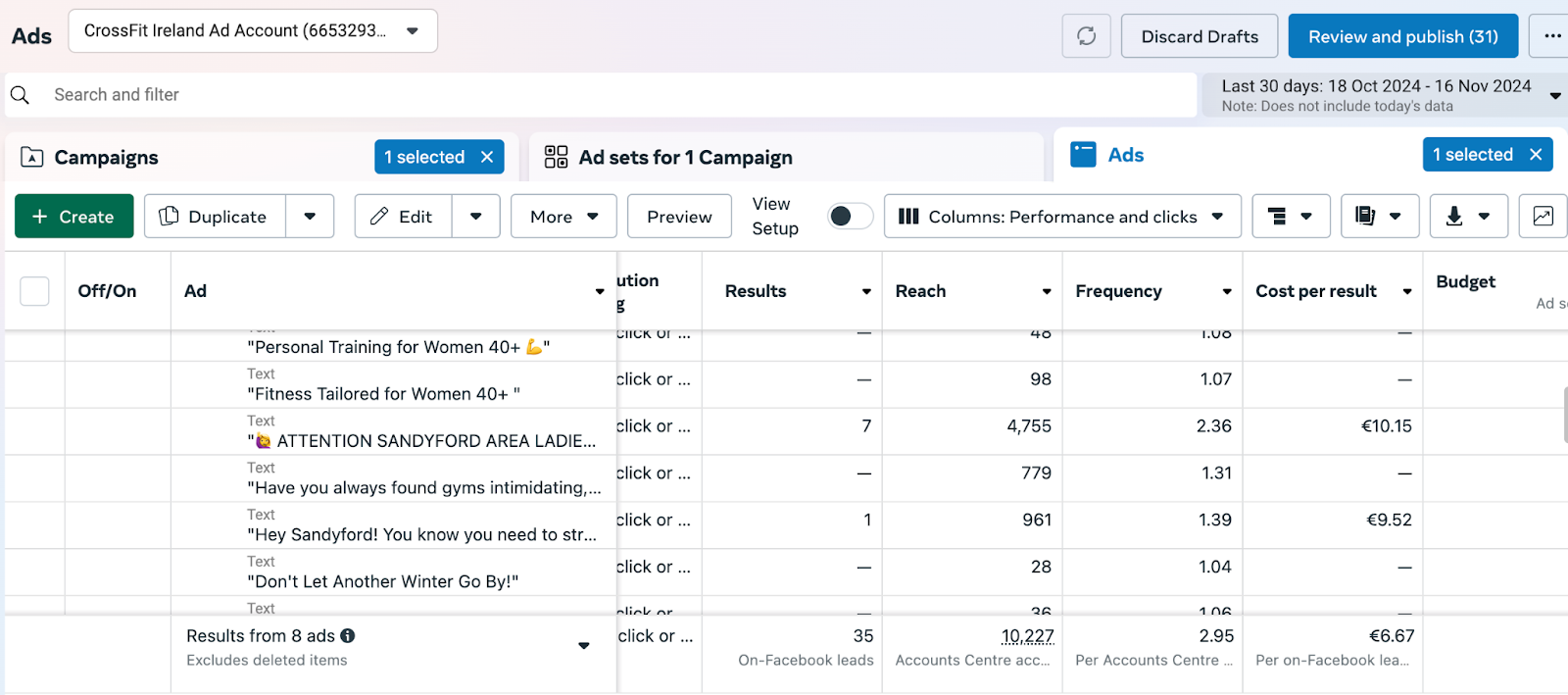Click the Budget column header
Viewport: 1568px width, 695px height.
1465,282
